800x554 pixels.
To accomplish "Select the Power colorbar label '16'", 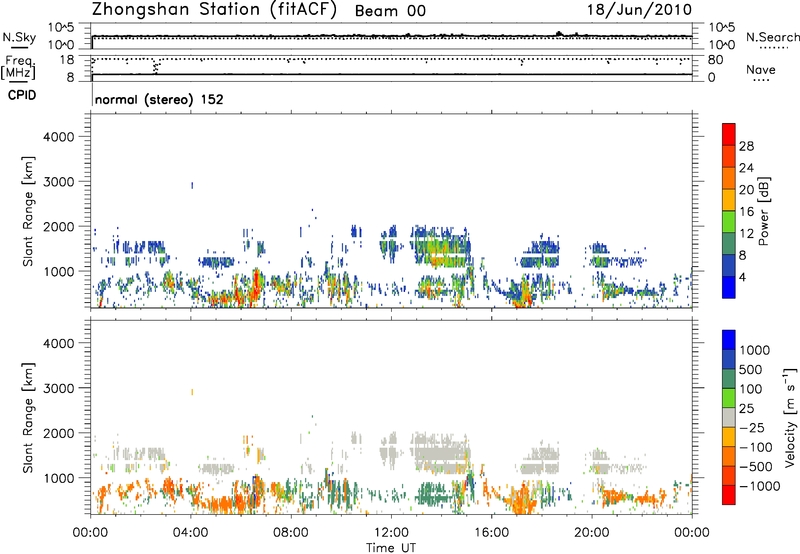I will point(746,212).
